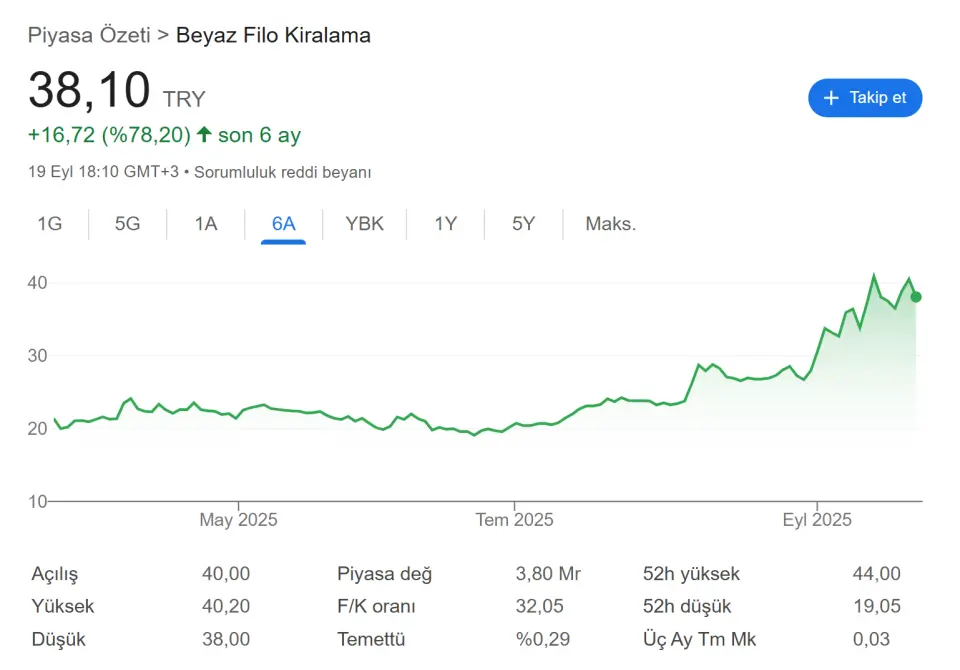The height and width of the screenshot is (670, 960).
Task: Click the green up arrow next to the percentage change
Action: pyautogui.click(x=204, y=134)
